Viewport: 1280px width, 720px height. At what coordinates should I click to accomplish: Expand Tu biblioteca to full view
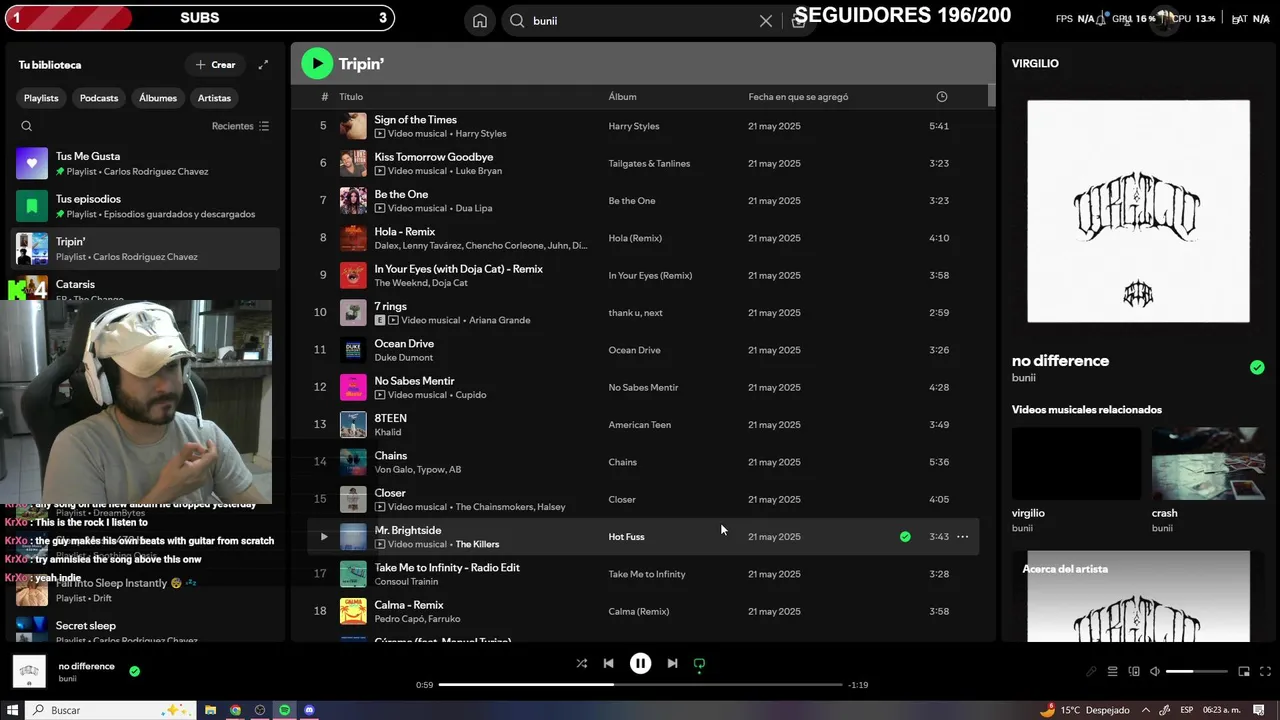tap(263, 65)
